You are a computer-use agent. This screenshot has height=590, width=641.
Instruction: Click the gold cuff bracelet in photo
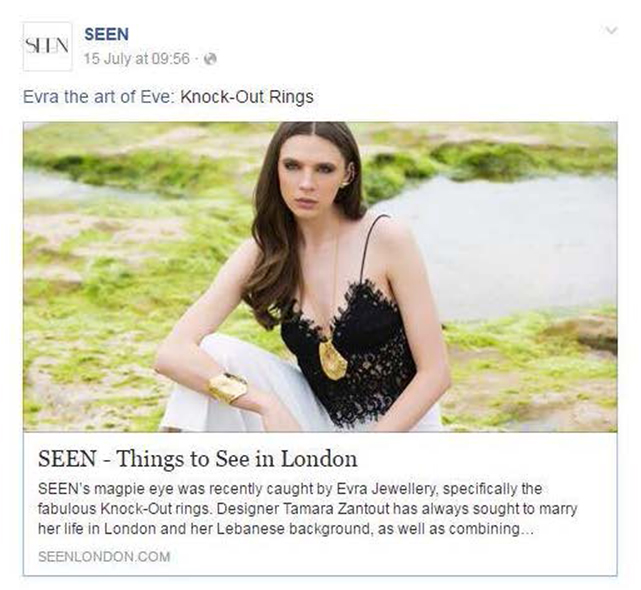click(x=228, y=387)
